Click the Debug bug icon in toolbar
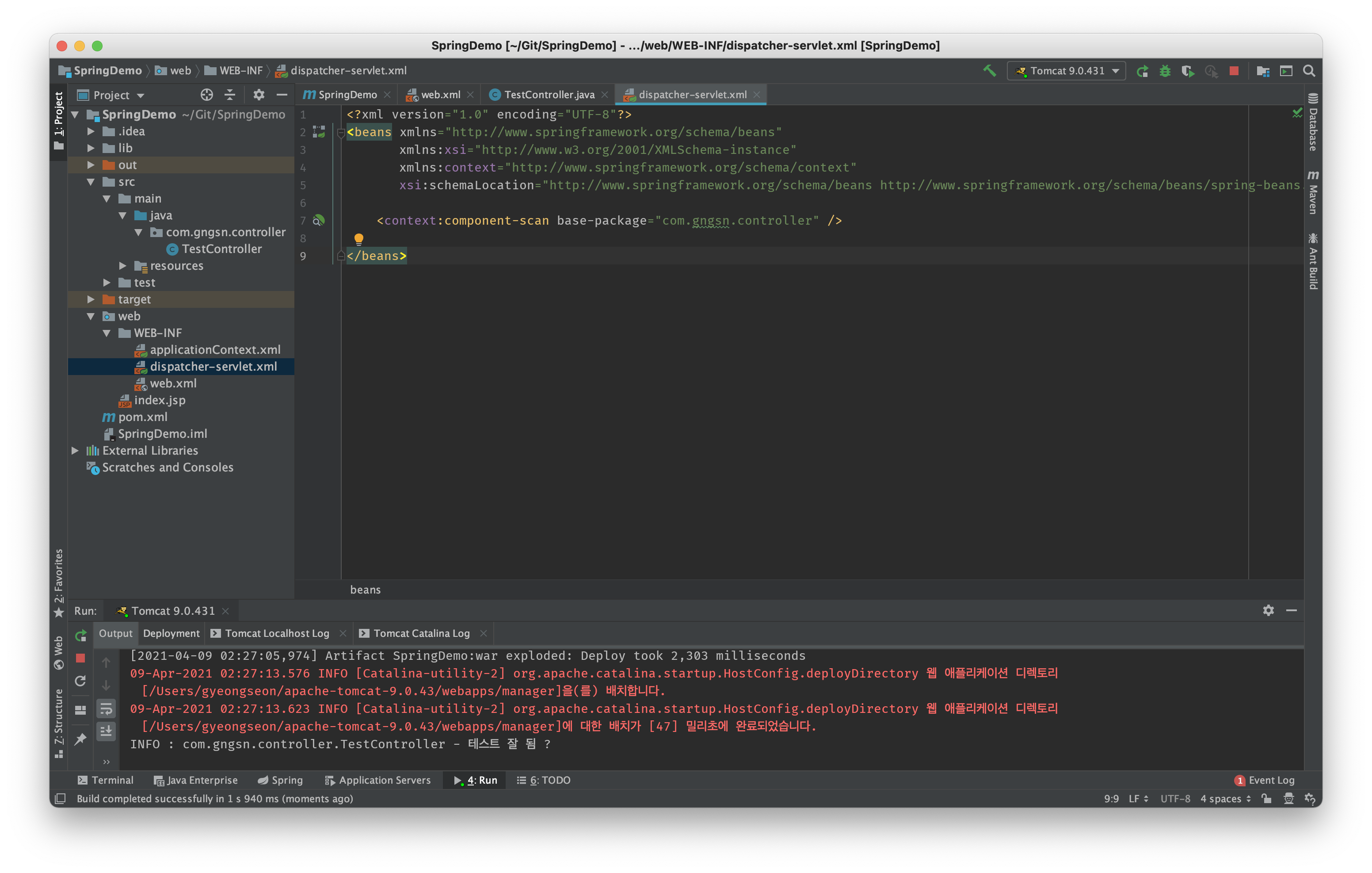1372x873 pixels. (x=1165, y=71)
